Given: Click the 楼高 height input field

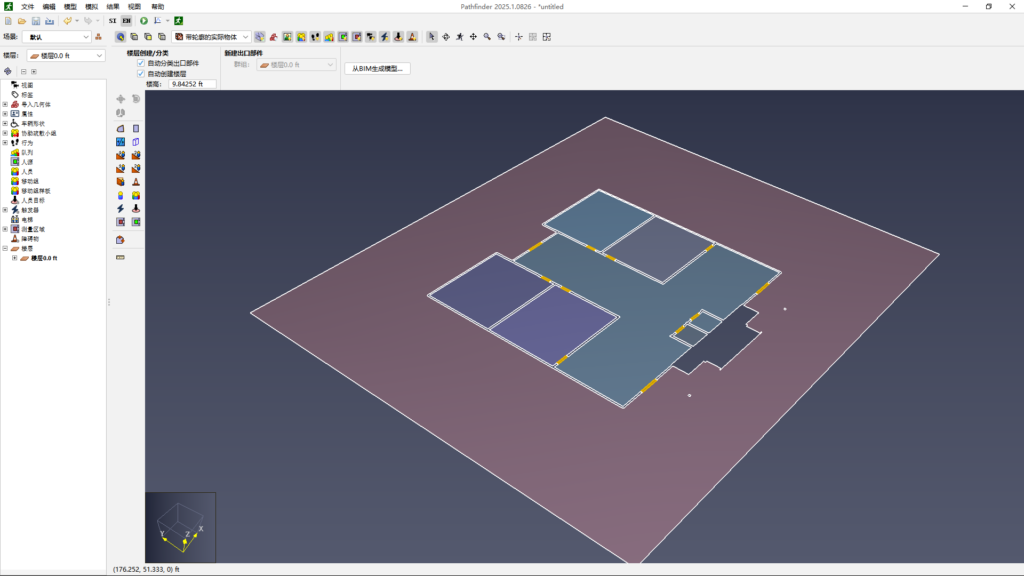Looking at the screenshot, I should pos(193,85).
